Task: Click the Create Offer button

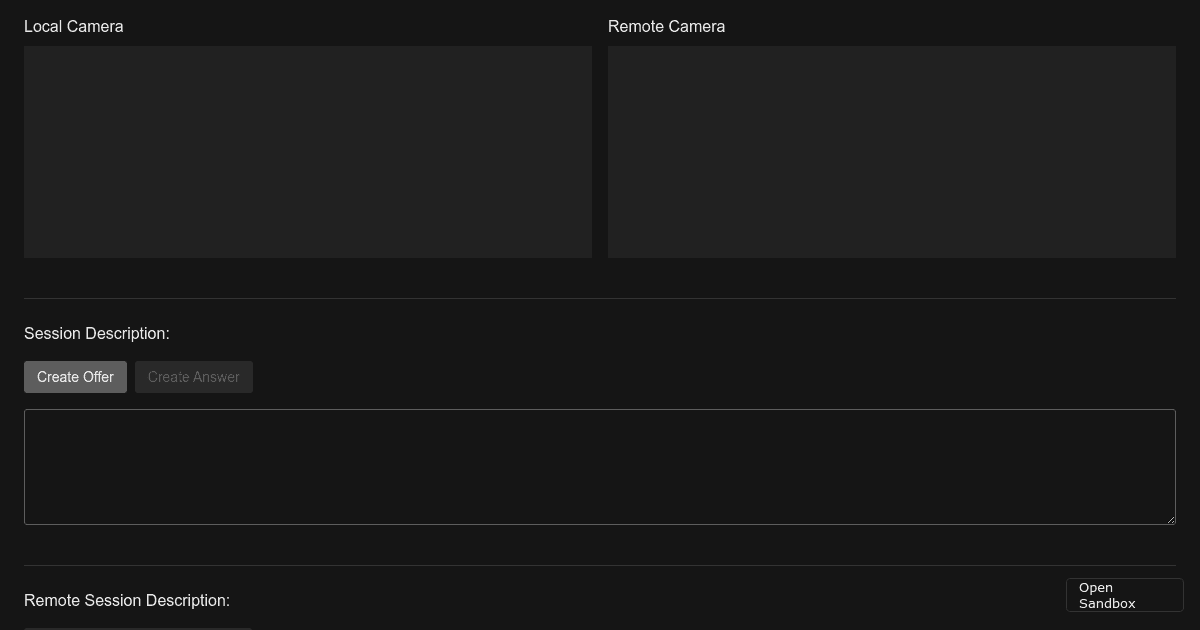Action: pos(75,377)
